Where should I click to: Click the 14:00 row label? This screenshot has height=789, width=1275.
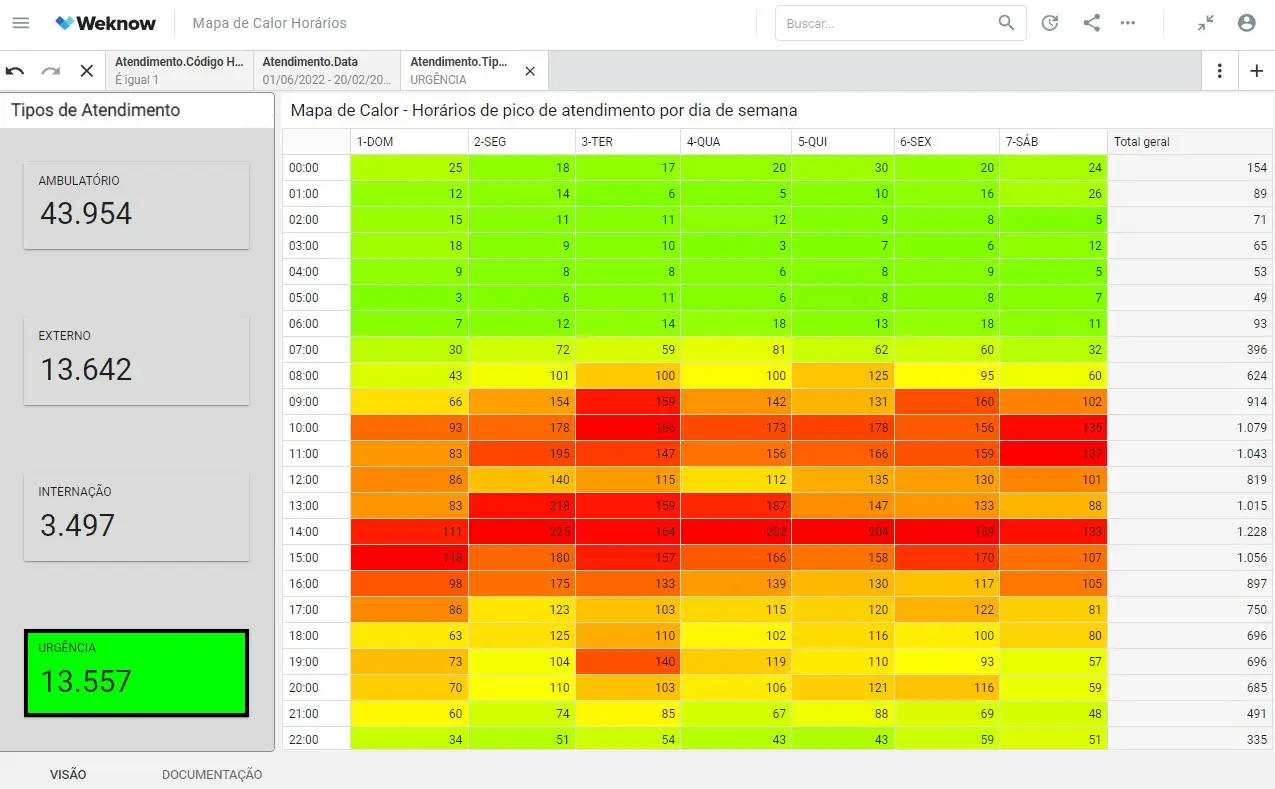[x=316, y=532]
